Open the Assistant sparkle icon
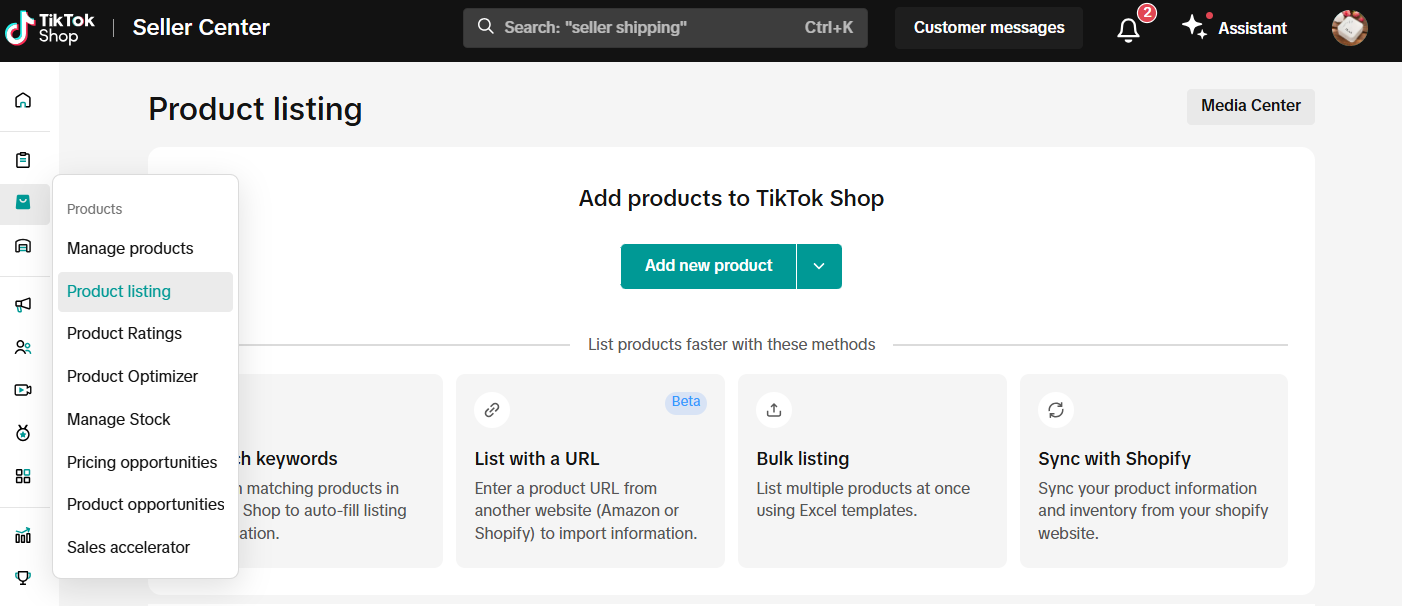1402x606 pixels. [1194, 28]
